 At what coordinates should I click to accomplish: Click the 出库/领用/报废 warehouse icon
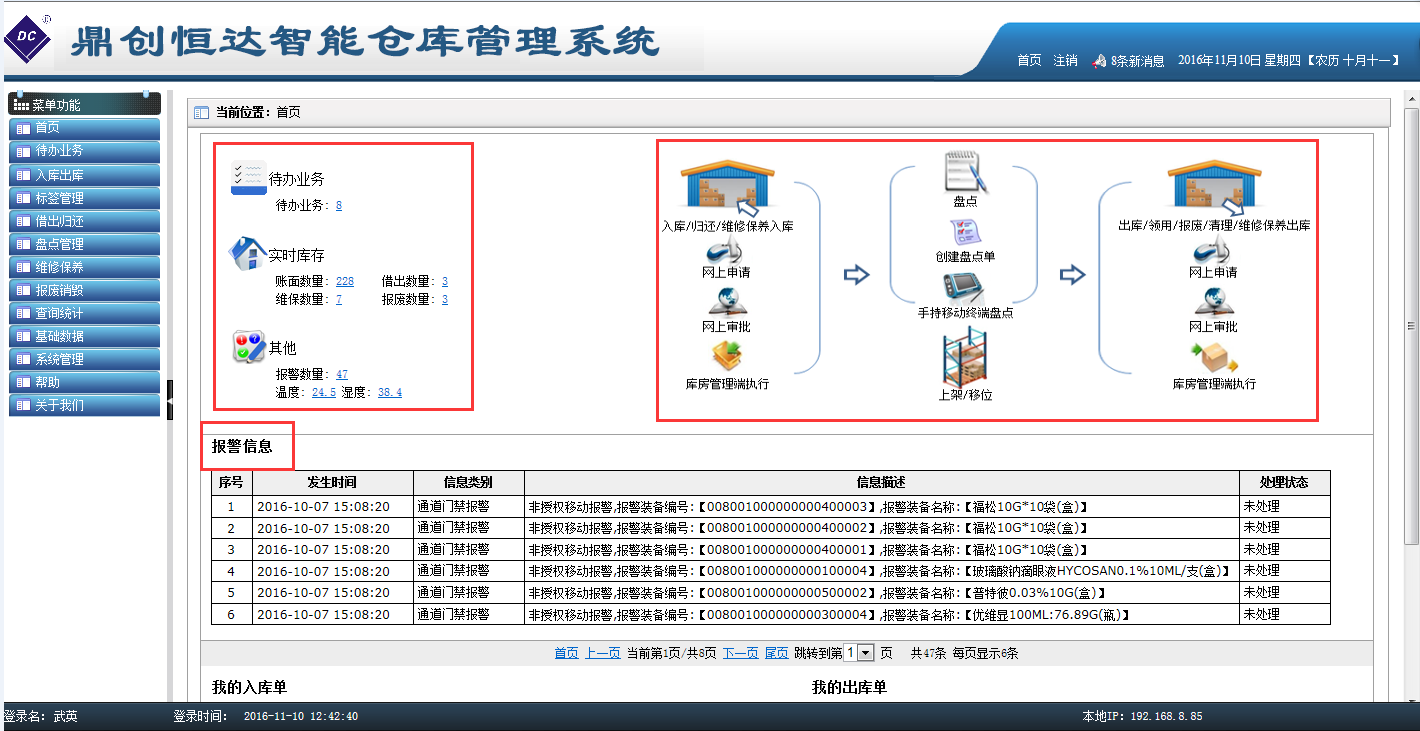1215,188
